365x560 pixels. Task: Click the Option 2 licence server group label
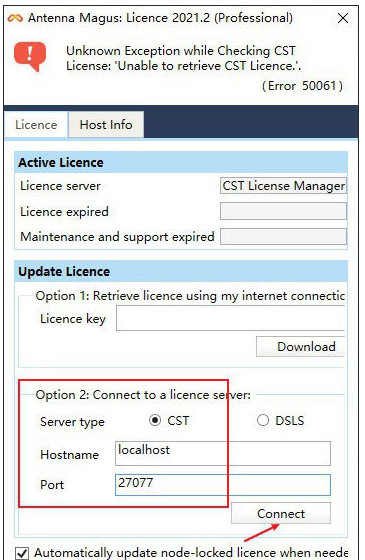point(143,395)
